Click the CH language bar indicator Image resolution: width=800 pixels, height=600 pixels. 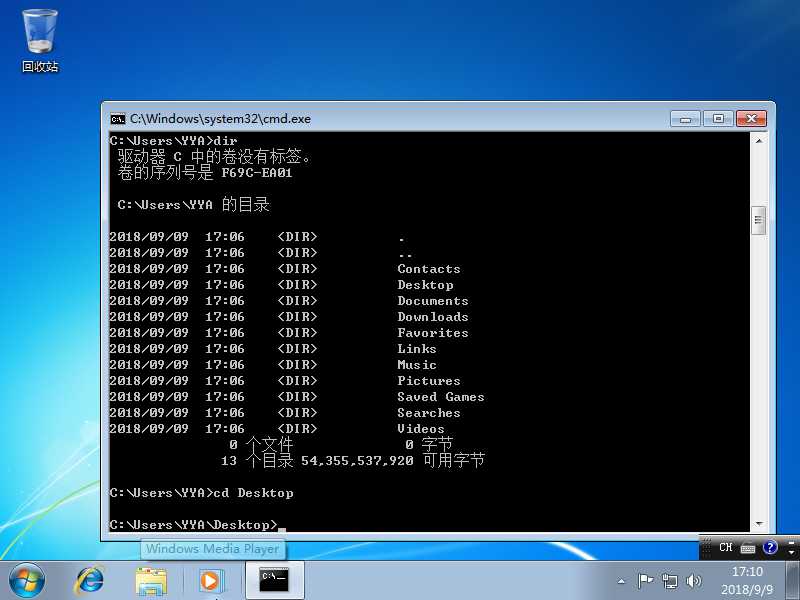tap(726, 547)
